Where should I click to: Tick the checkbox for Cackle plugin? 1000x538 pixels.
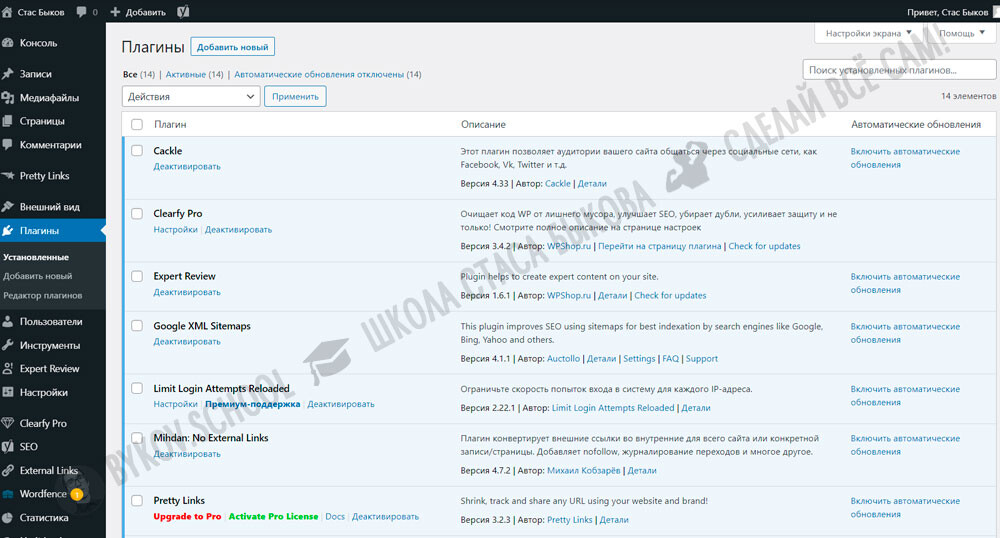[x=137, y=151]
